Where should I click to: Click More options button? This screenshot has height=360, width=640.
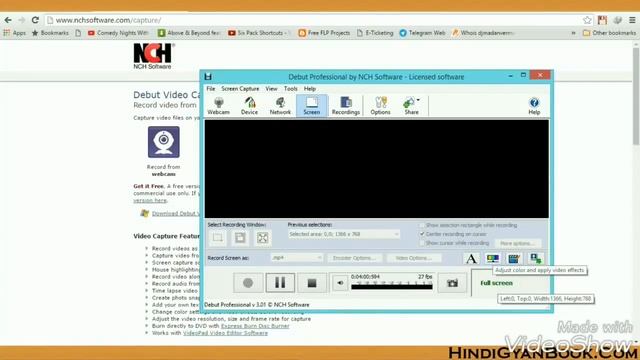coord(517,243)
